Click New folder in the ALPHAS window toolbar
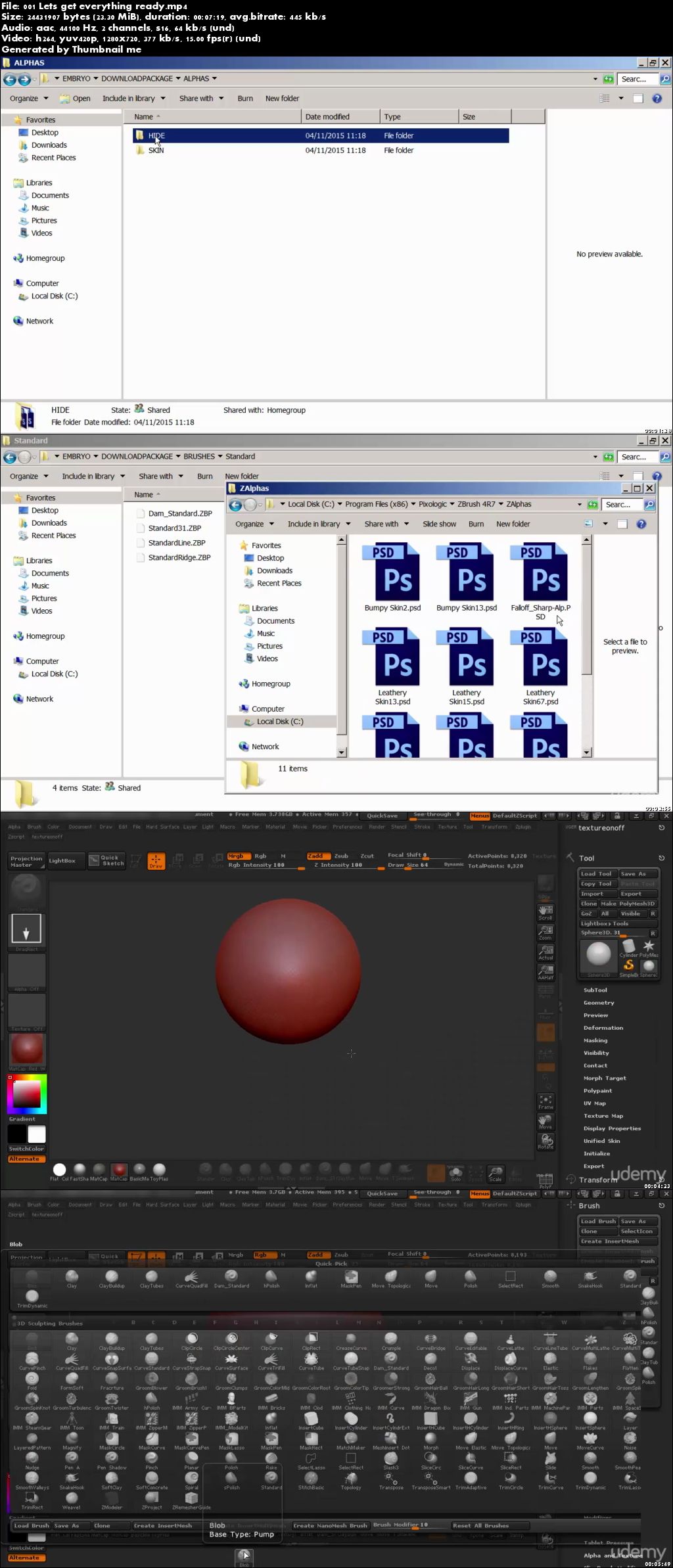This screenshot has height=1568, width=673. coord(282,99)
